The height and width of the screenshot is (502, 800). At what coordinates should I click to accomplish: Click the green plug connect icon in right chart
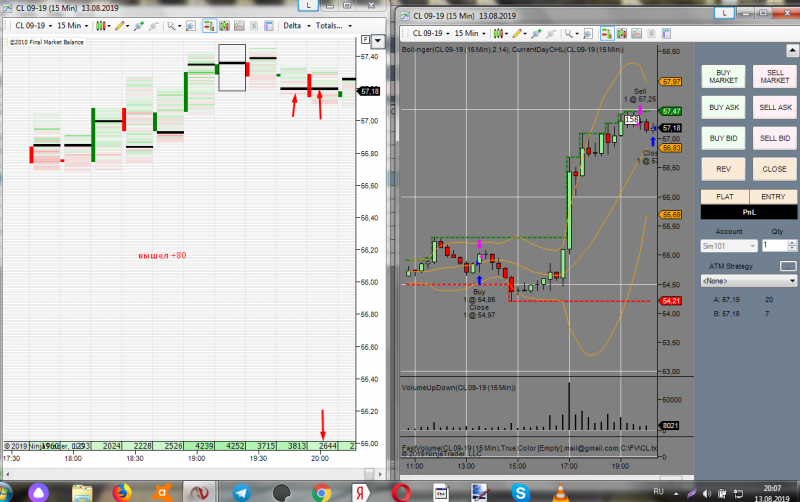pyautogui.click(x=536, y=34)
